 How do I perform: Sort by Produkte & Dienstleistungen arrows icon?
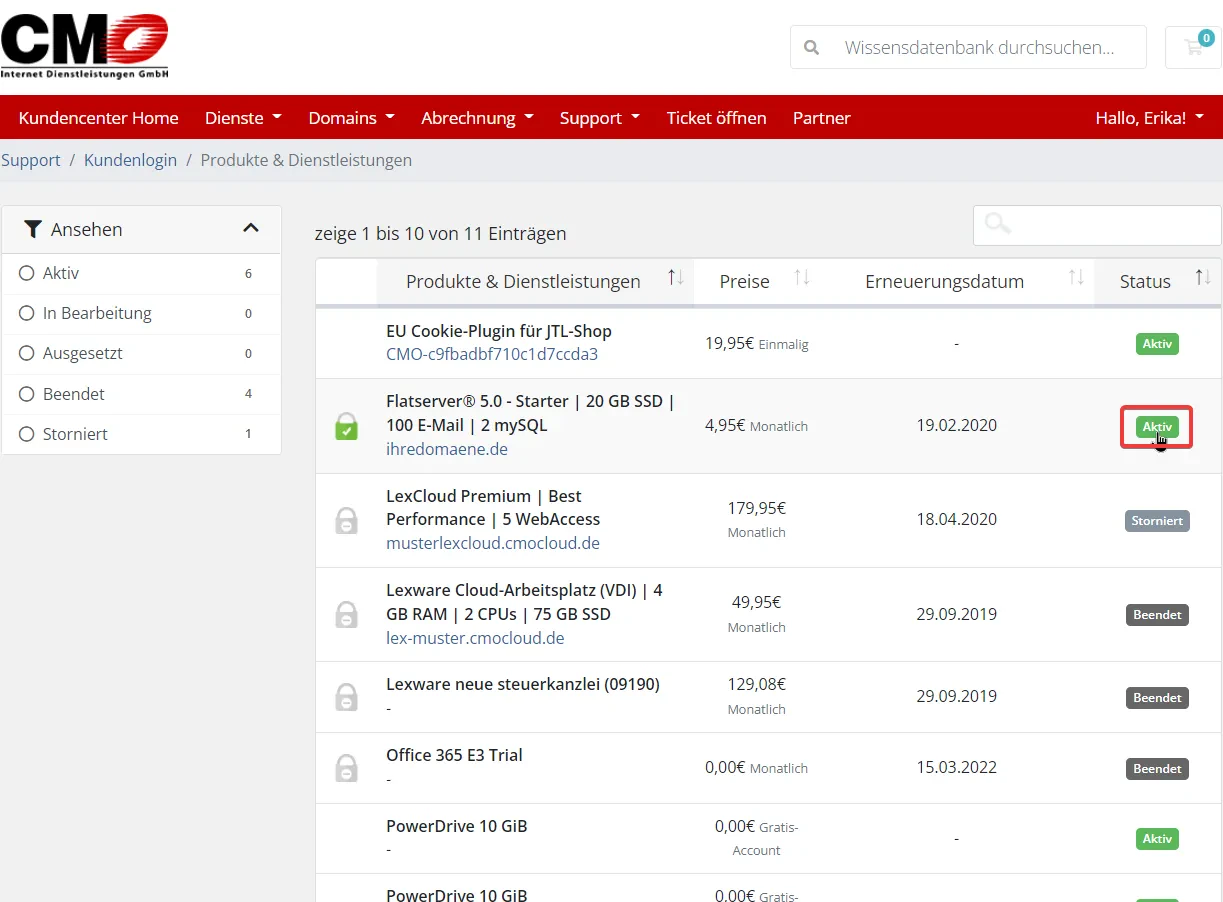(x=676, y=278)
